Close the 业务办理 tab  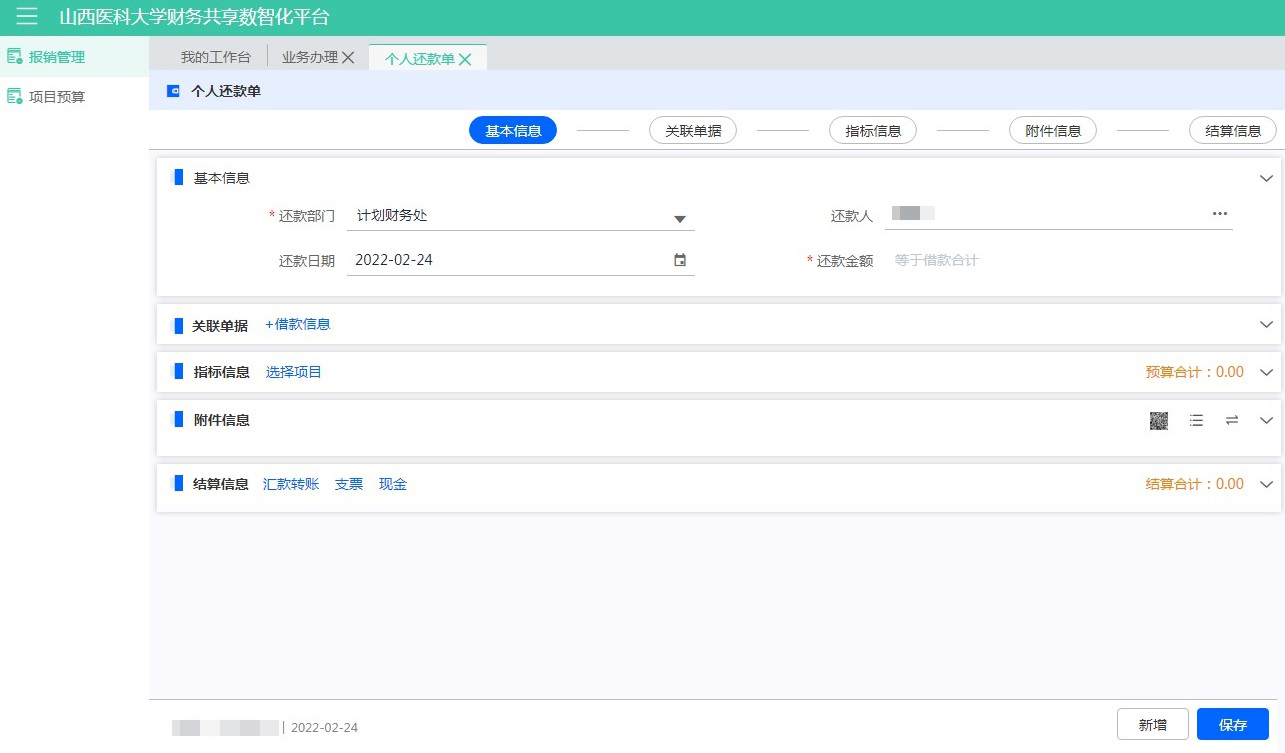pyautogui.click(x=348, y=58)
